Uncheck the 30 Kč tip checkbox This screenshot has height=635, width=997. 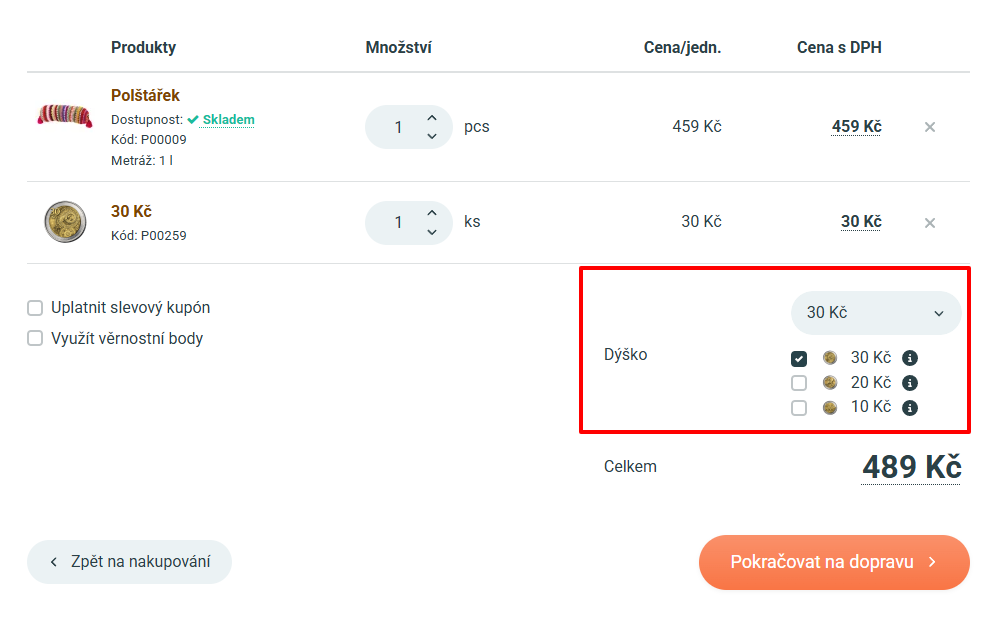799,358
